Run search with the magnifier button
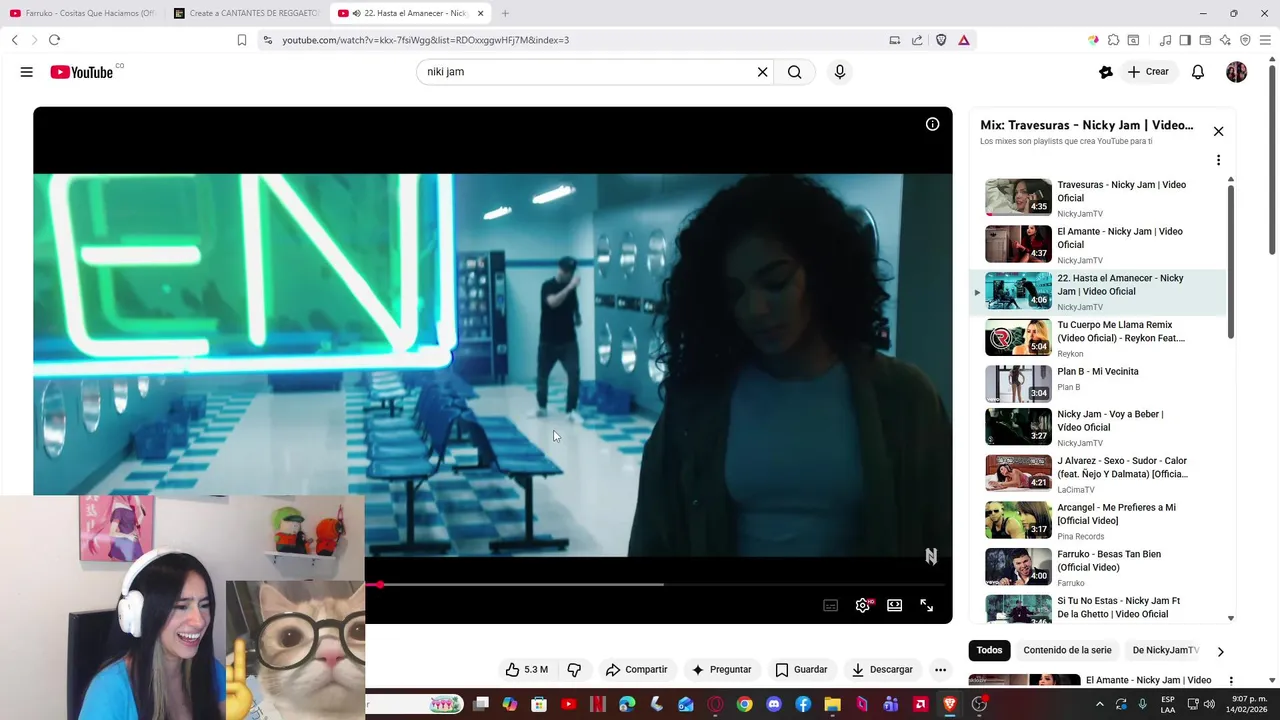The image size is (1280, 720). (794, 72)
